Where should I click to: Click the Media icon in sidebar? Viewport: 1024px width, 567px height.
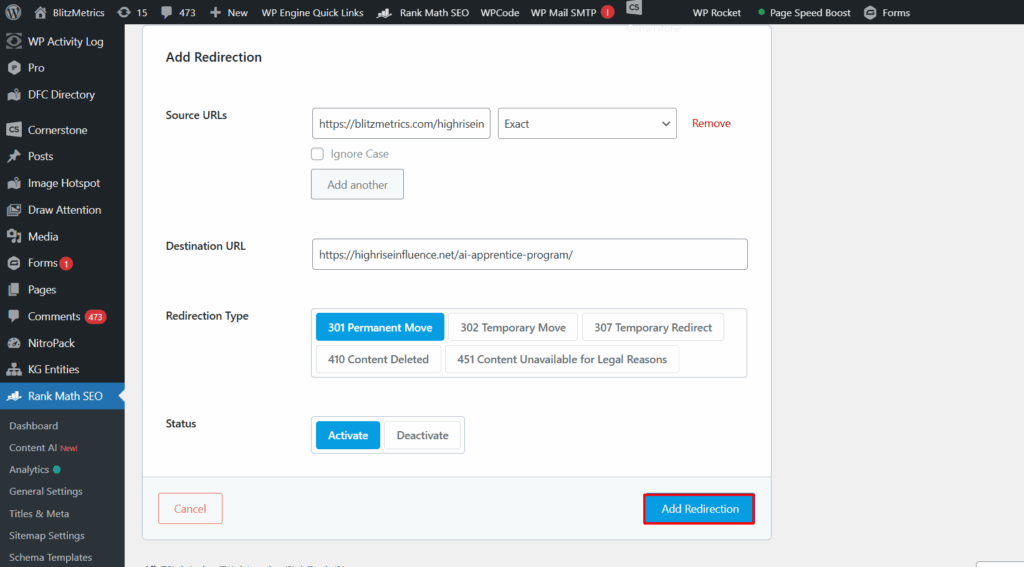click(14, 237)
